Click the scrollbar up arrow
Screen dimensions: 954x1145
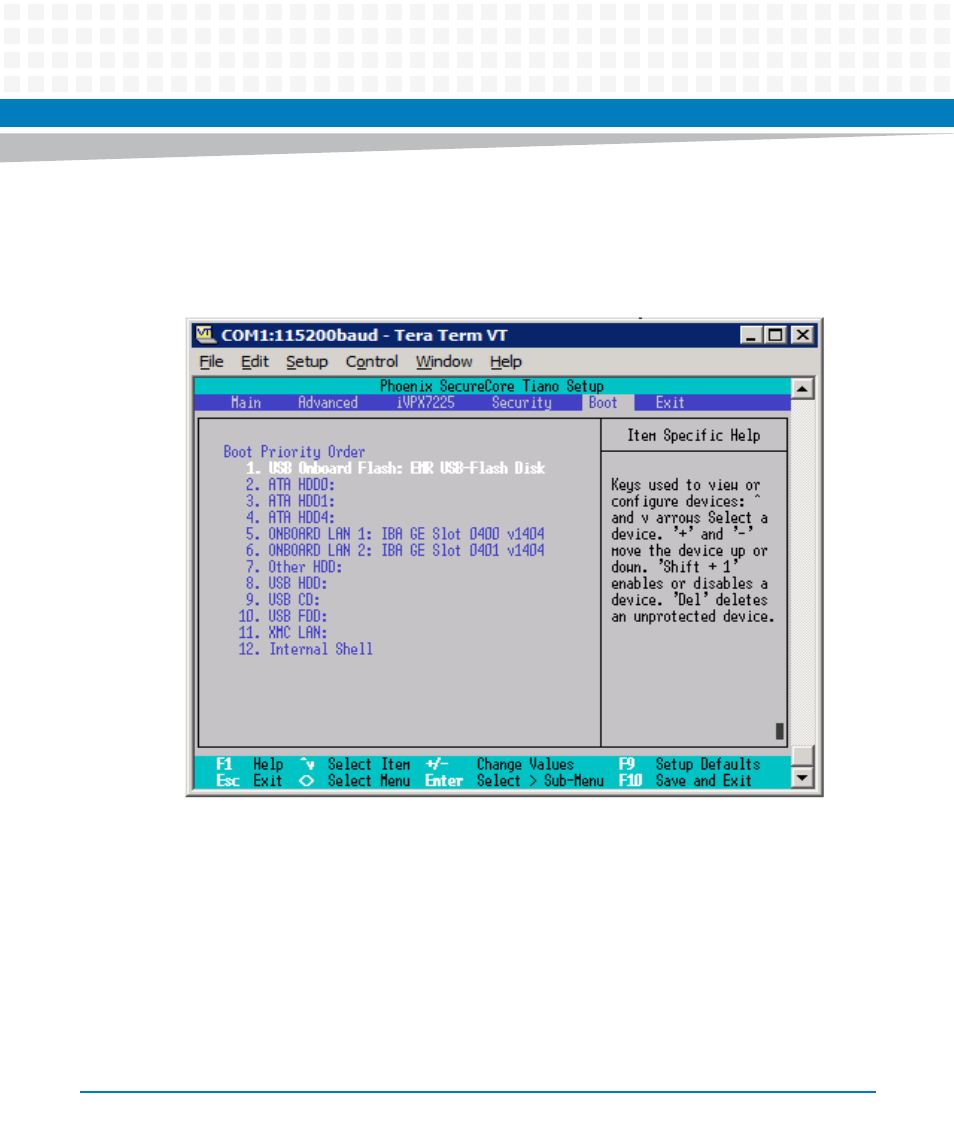pos(802,388)
